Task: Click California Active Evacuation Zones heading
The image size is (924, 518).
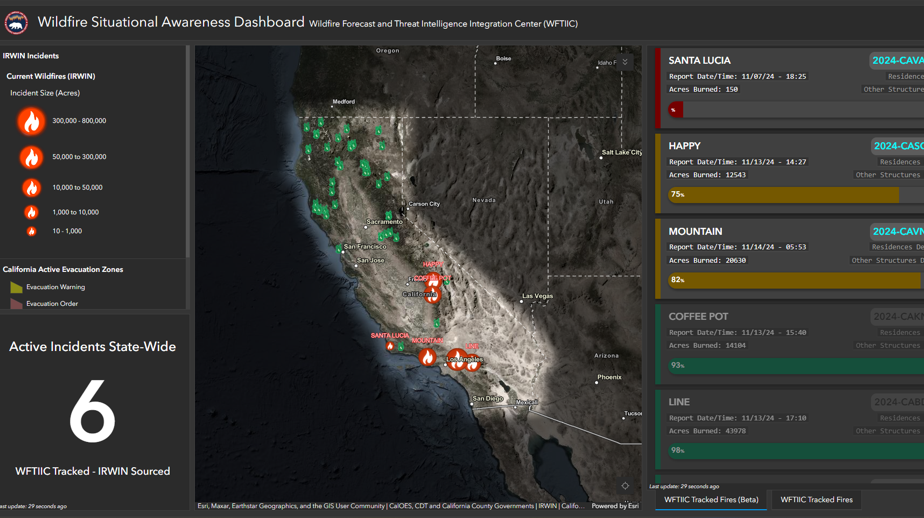Action: point(63,270)
